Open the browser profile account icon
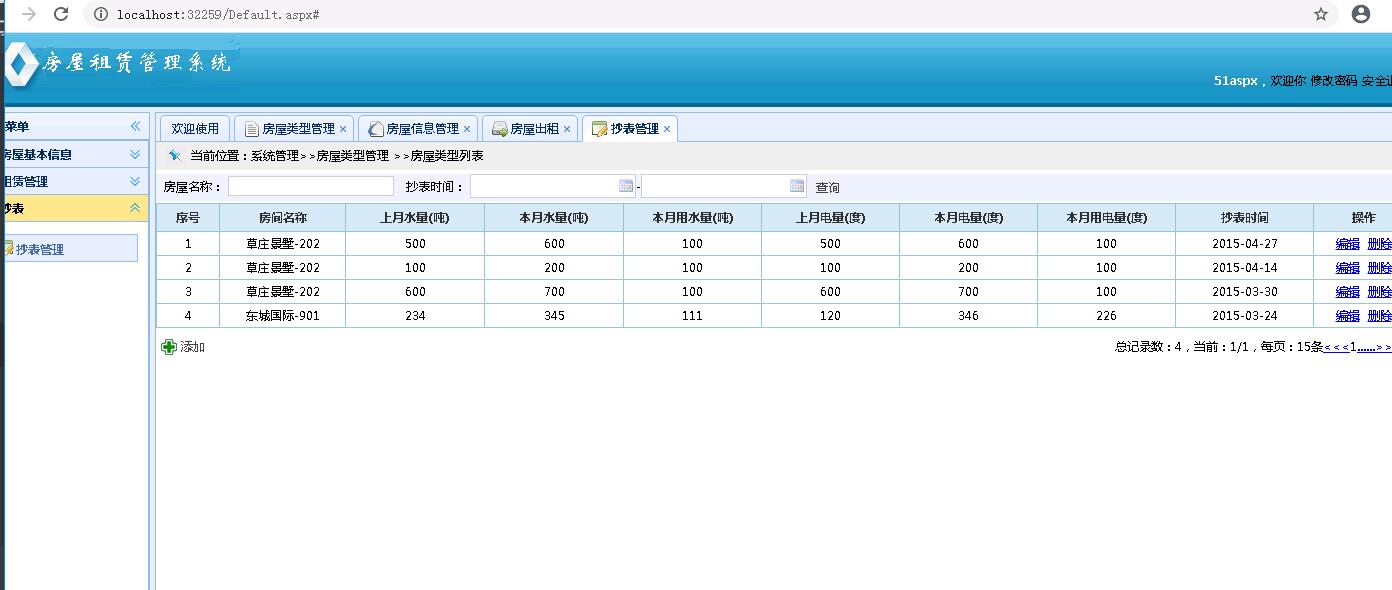1392x590 pixels. [1361, 14]
